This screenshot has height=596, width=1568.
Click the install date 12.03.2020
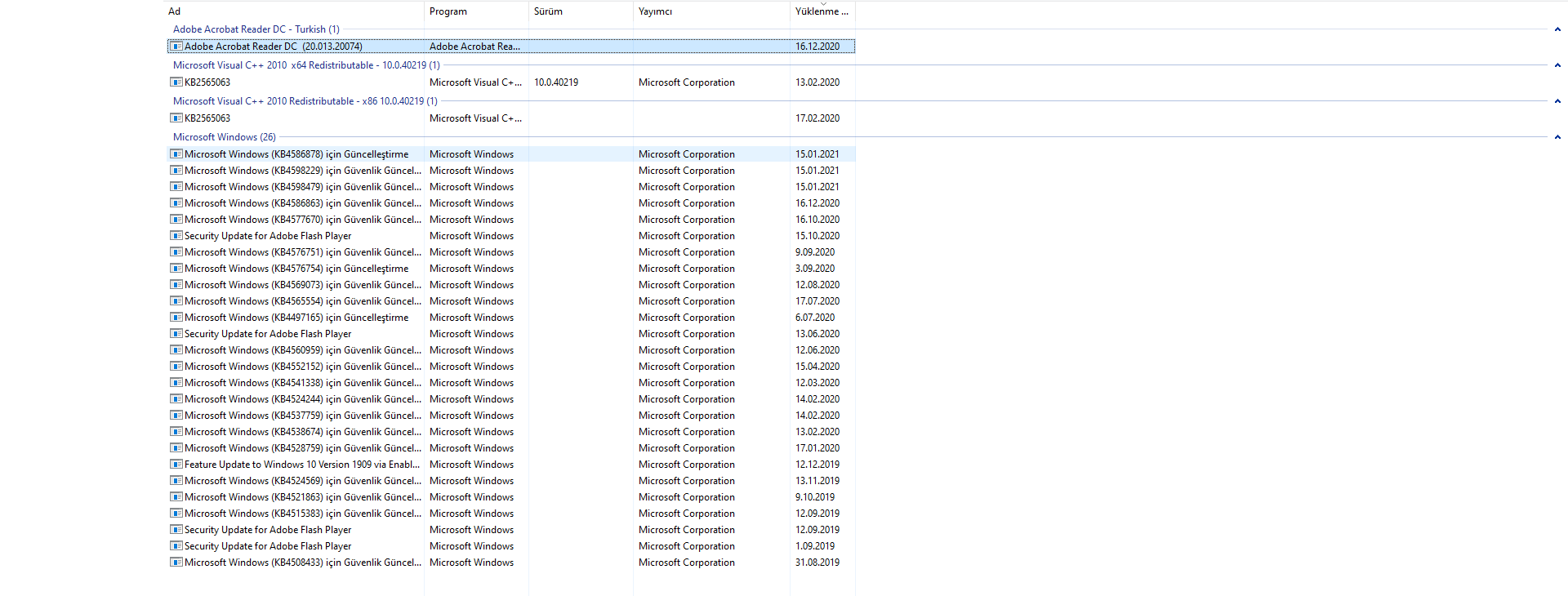pyautogui.click(x=817, y=383)
